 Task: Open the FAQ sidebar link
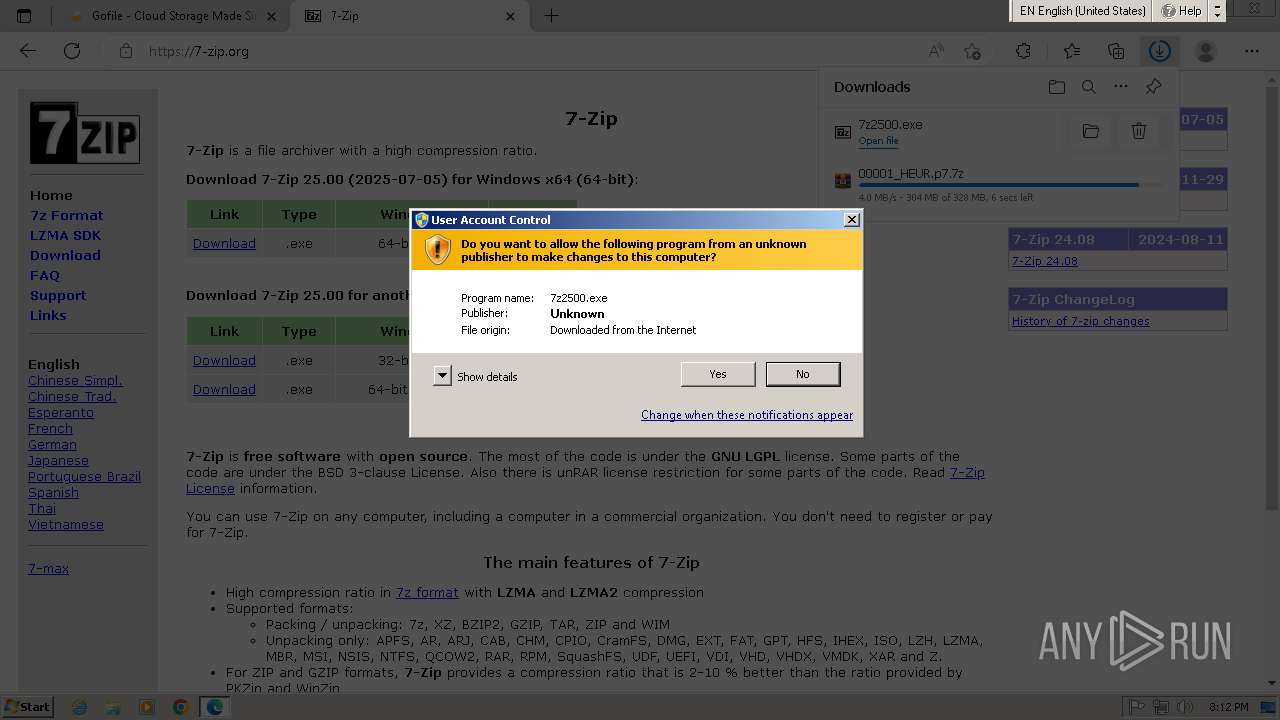[45, 275]
